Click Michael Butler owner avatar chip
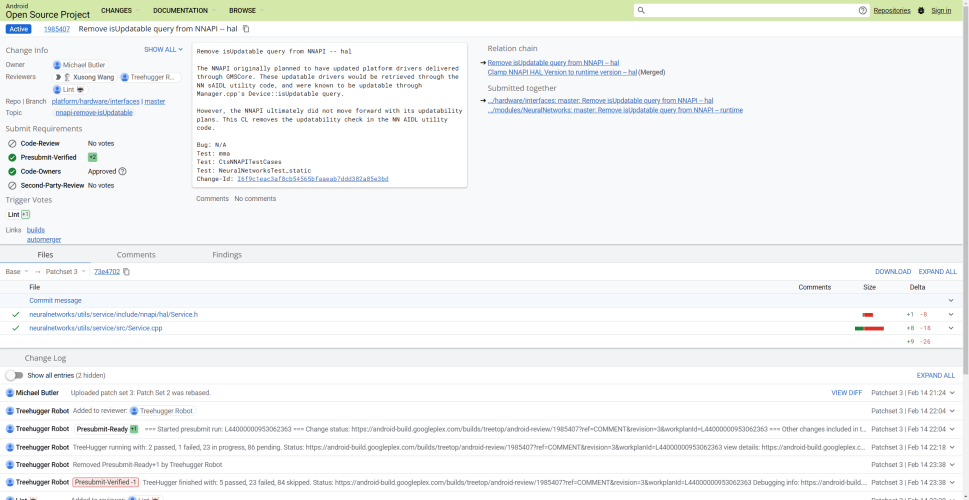 coord(80,65)
